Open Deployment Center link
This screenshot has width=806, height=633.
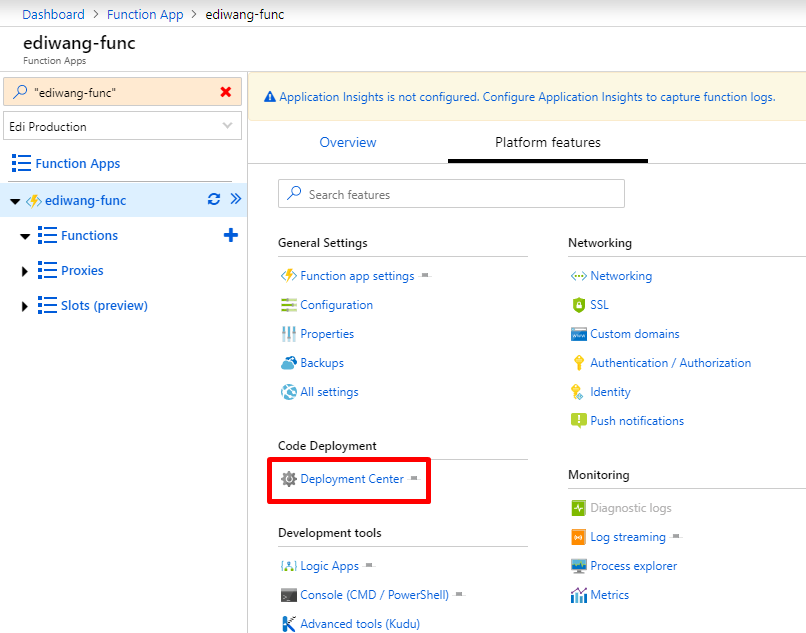(352, 479)
